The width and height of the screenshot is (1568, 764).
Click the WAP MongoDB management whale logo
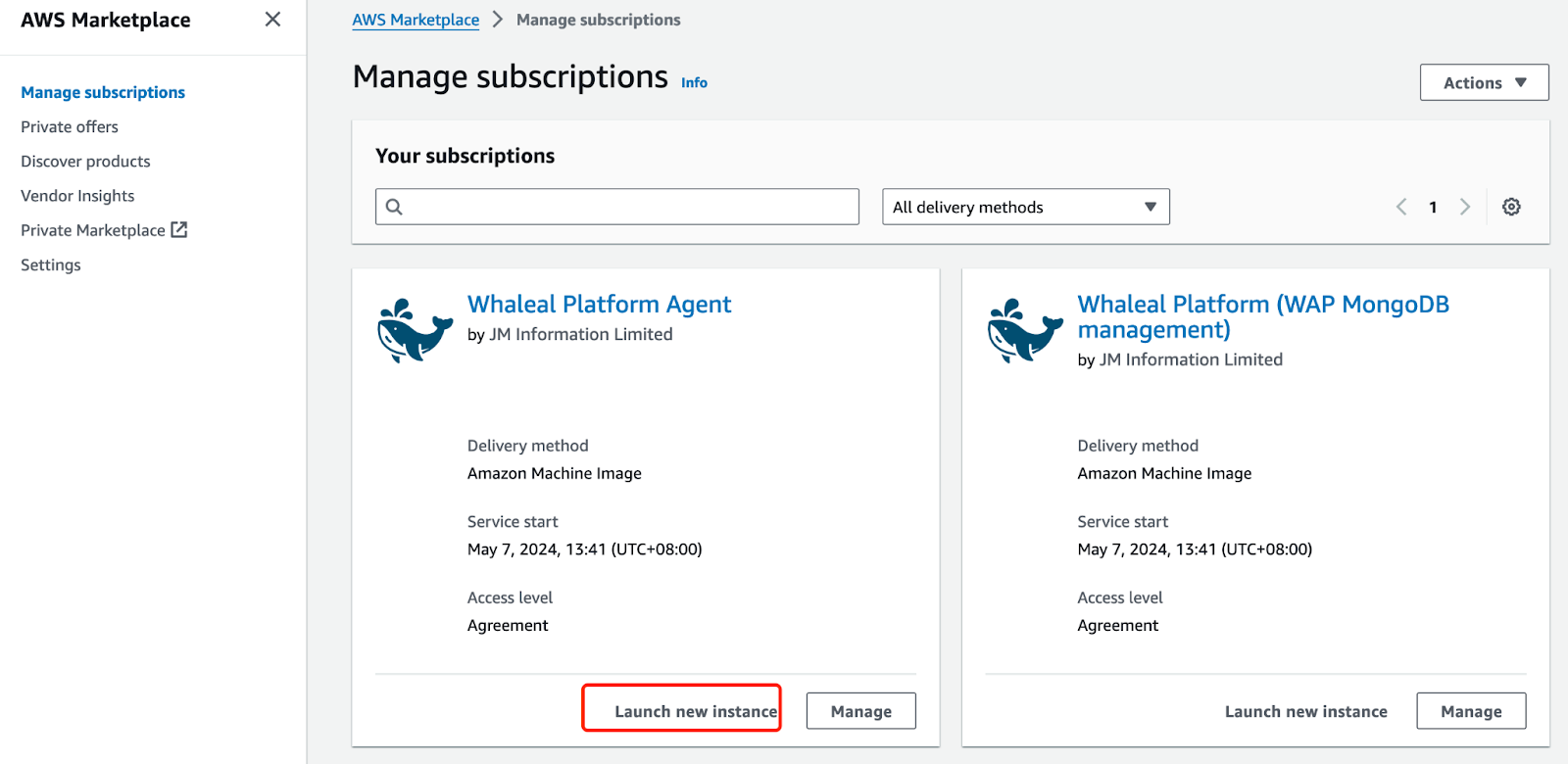1025,331
